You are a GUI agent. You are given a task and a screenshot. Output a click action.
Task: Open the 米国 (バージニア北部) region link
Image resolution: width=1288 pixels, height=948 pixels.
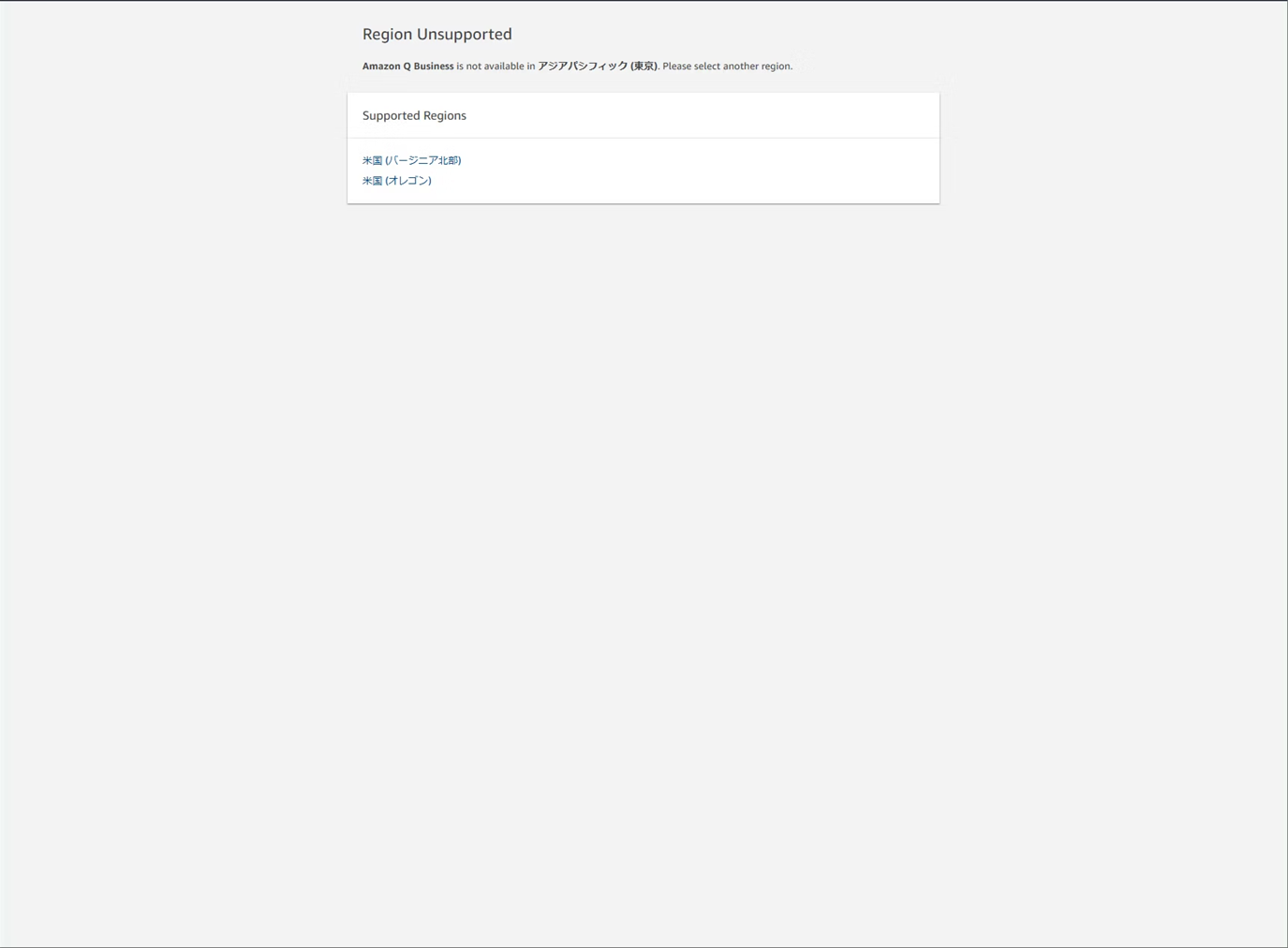click(411, 160)
